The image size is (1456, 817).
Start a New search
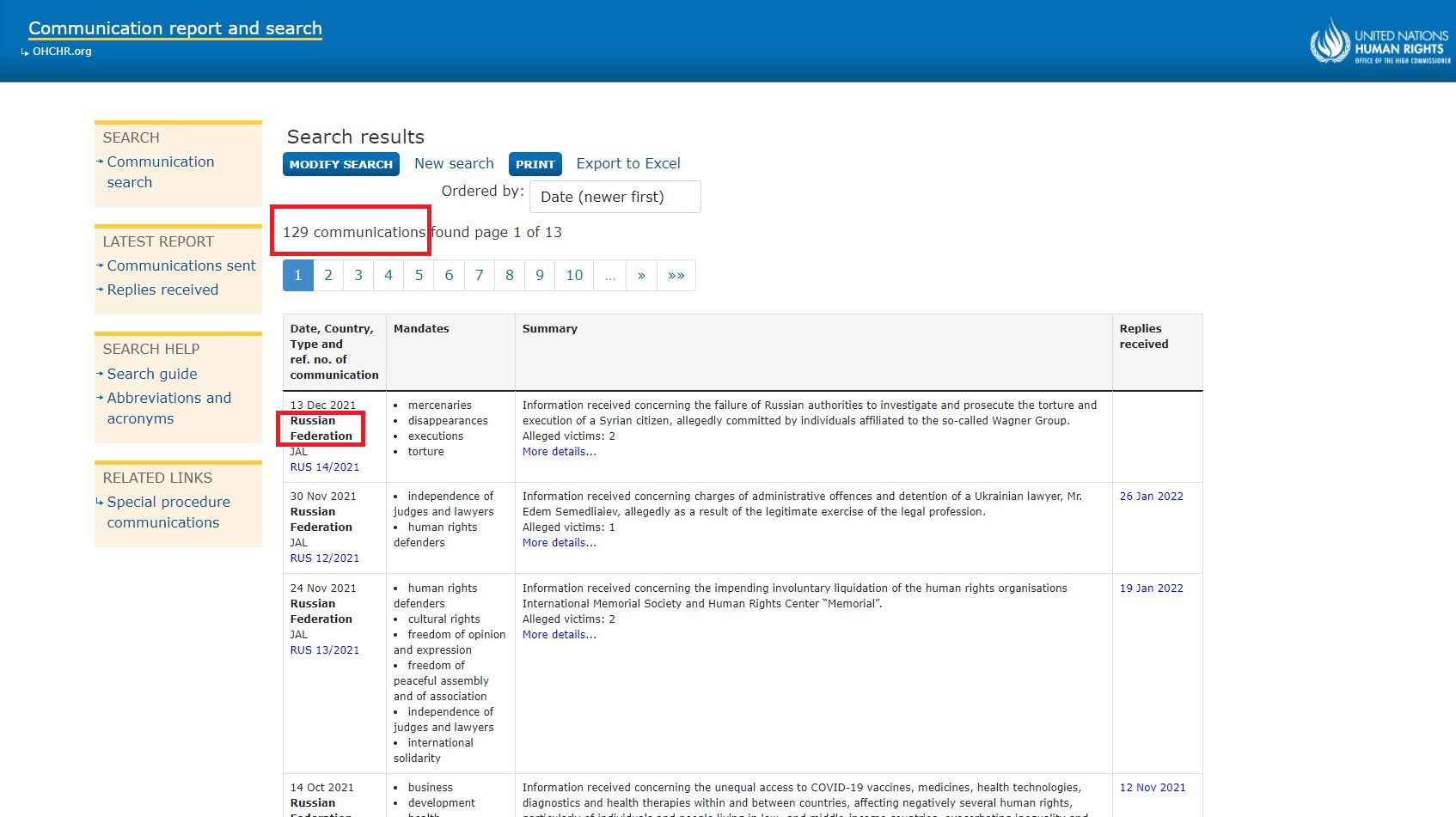(454, 163)
